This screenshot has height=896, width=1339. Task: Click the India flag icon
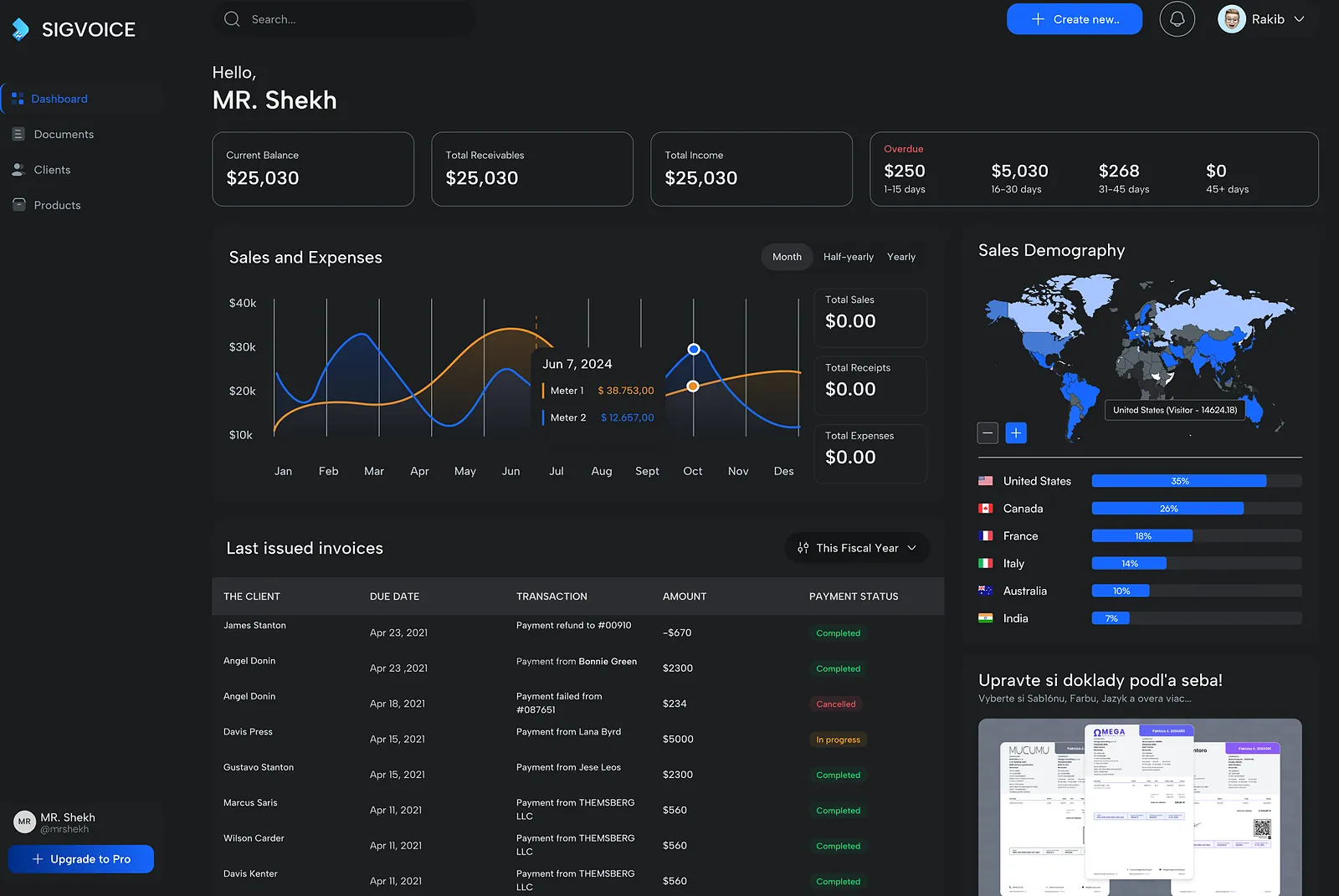tap(986, 618)
